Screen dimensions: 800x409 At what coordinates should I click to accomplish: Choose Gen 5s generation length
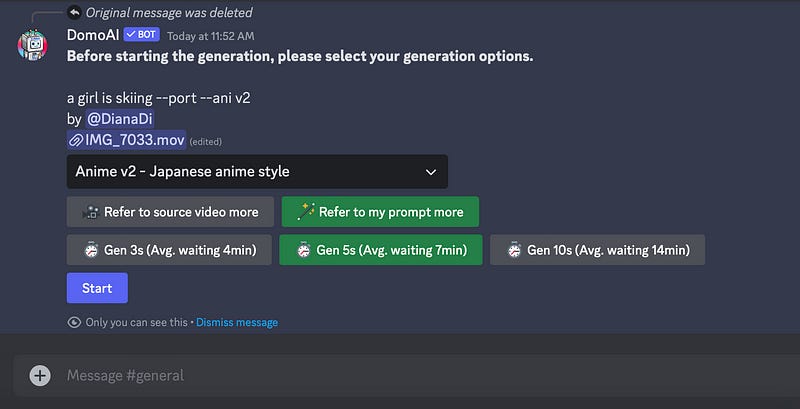click(x=381, y=250)
